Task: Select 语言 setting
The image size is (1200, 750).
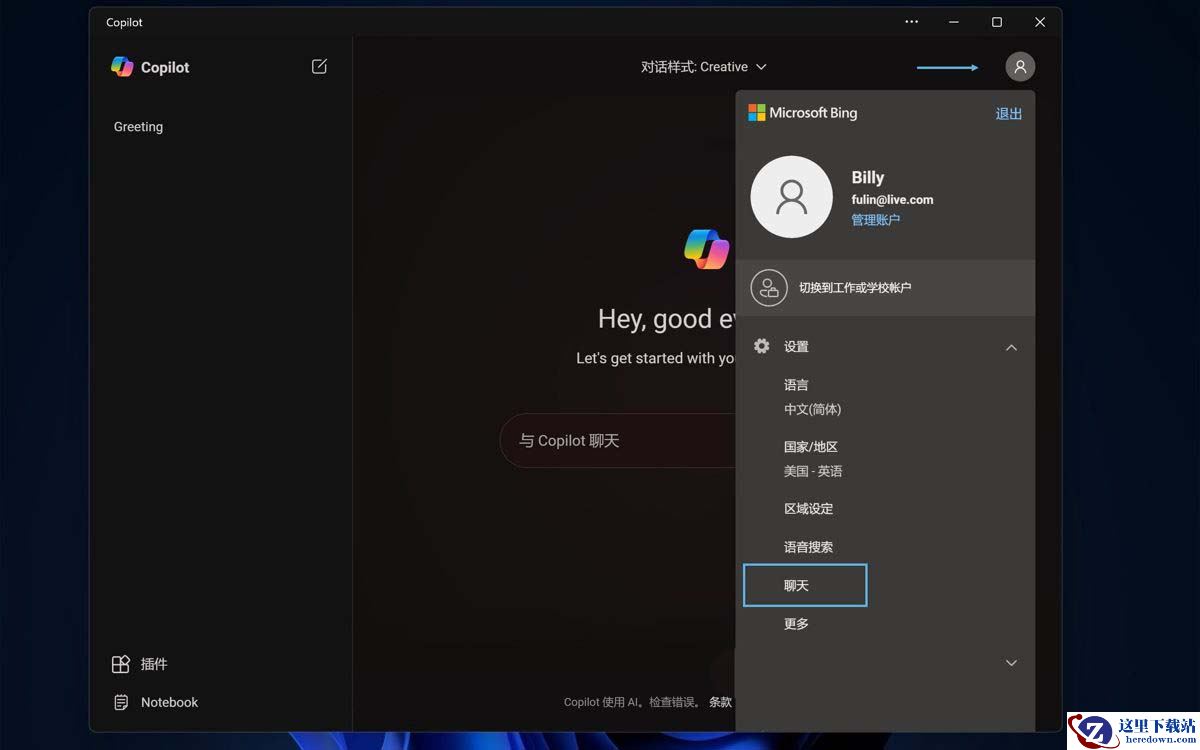Action: 796,385
